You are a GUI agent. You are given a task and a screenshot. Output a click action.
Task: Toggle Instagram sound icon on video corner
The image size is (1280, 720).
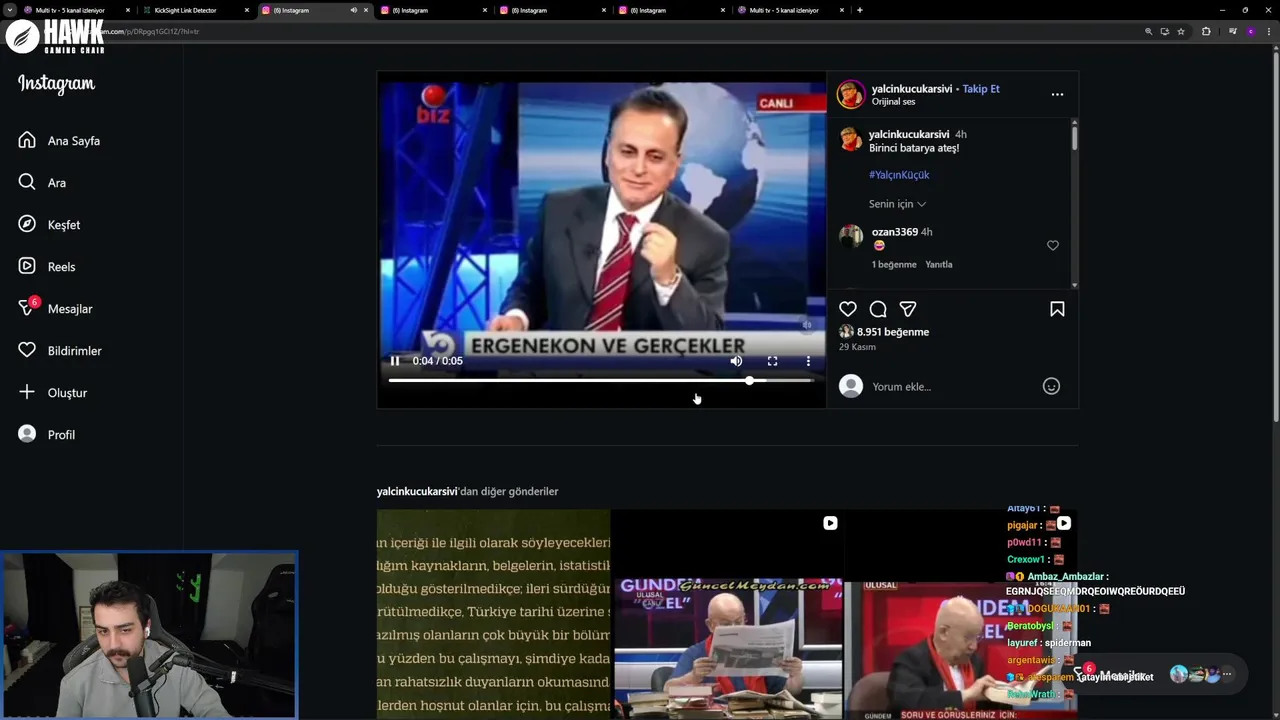click(808, 324)
